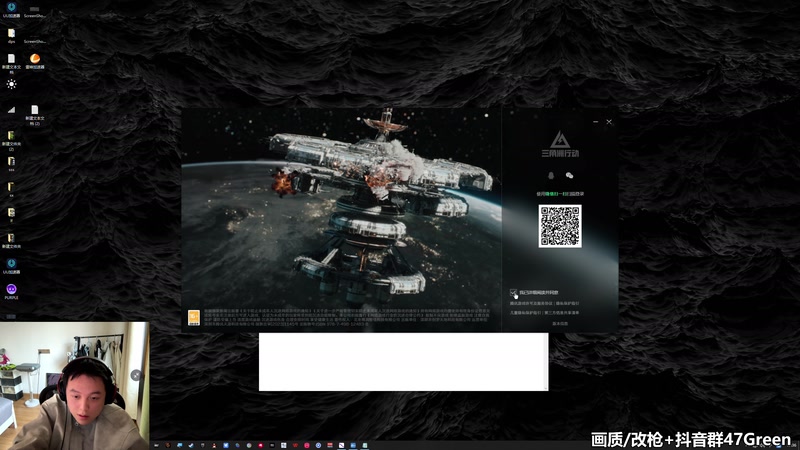The width and height of the screenshot is (800, 450).
Task: Minimize the game launcher window
Action: point(595,122)
